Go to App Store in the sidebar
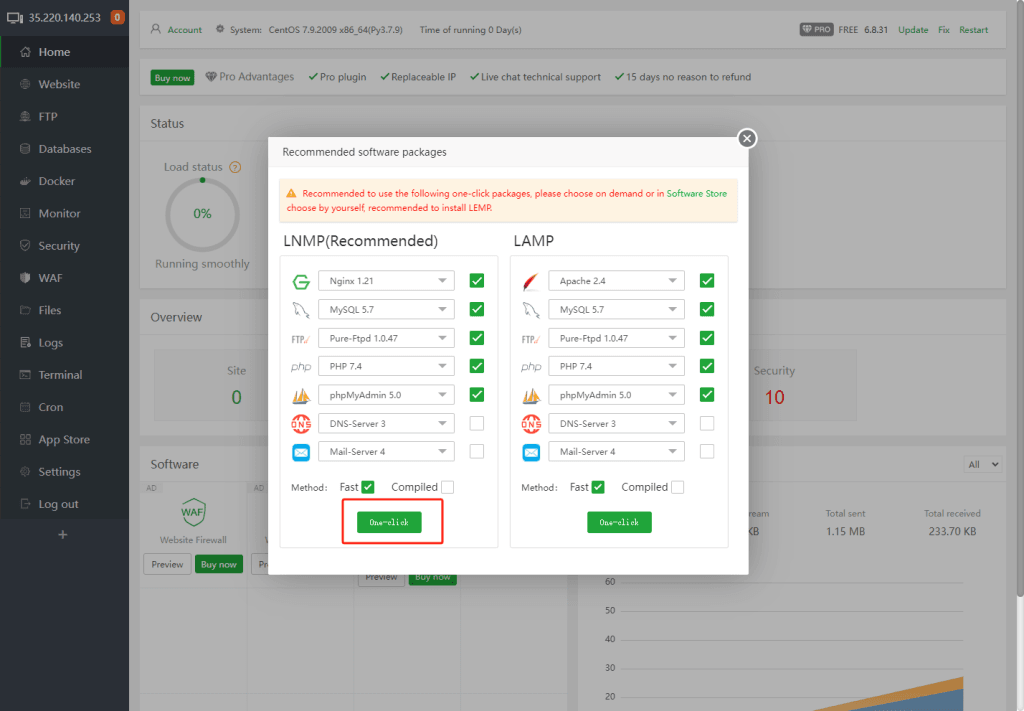1024x711 pixels. 64,440
